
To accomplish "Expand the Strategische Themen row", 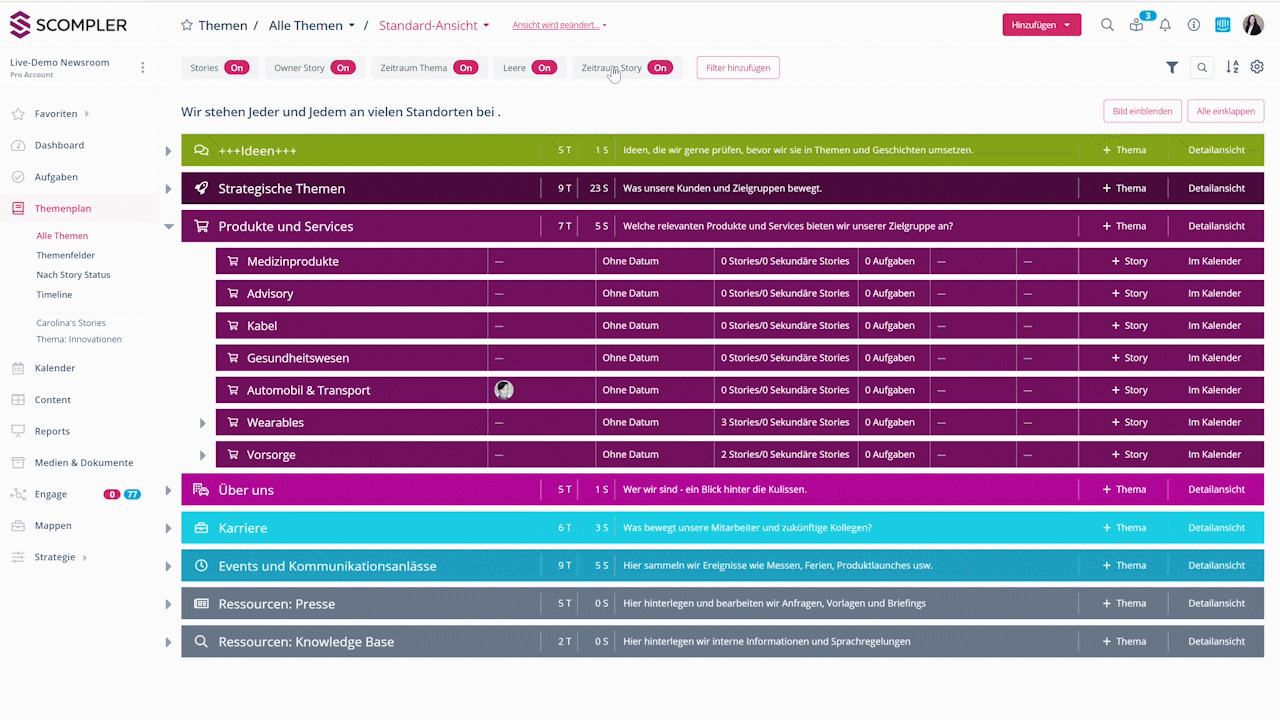I will click(x=168, y=189).
